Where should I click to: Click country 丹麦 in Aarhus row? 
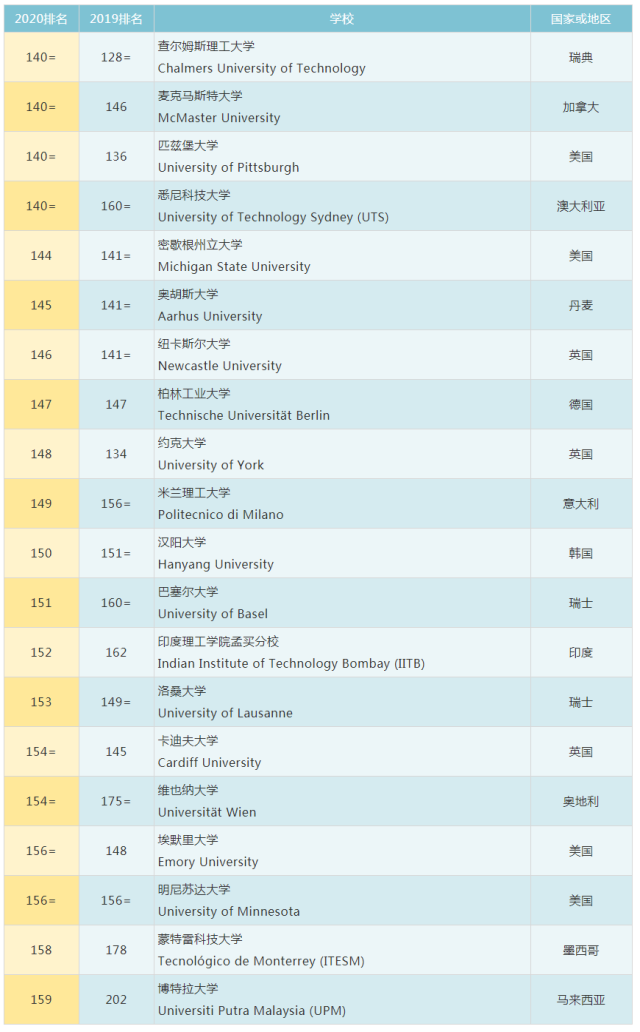pyautogui.click(x=581, y=305)
